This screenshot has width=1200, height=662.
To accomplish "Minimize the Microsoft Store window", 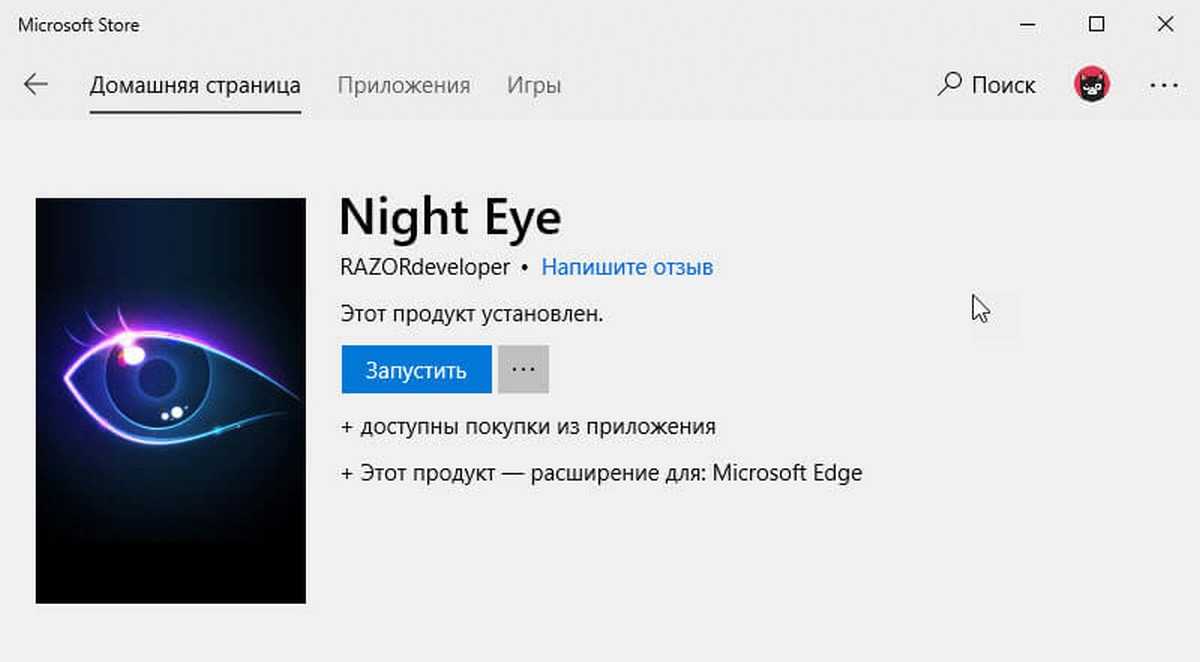I will point(1028,25).
